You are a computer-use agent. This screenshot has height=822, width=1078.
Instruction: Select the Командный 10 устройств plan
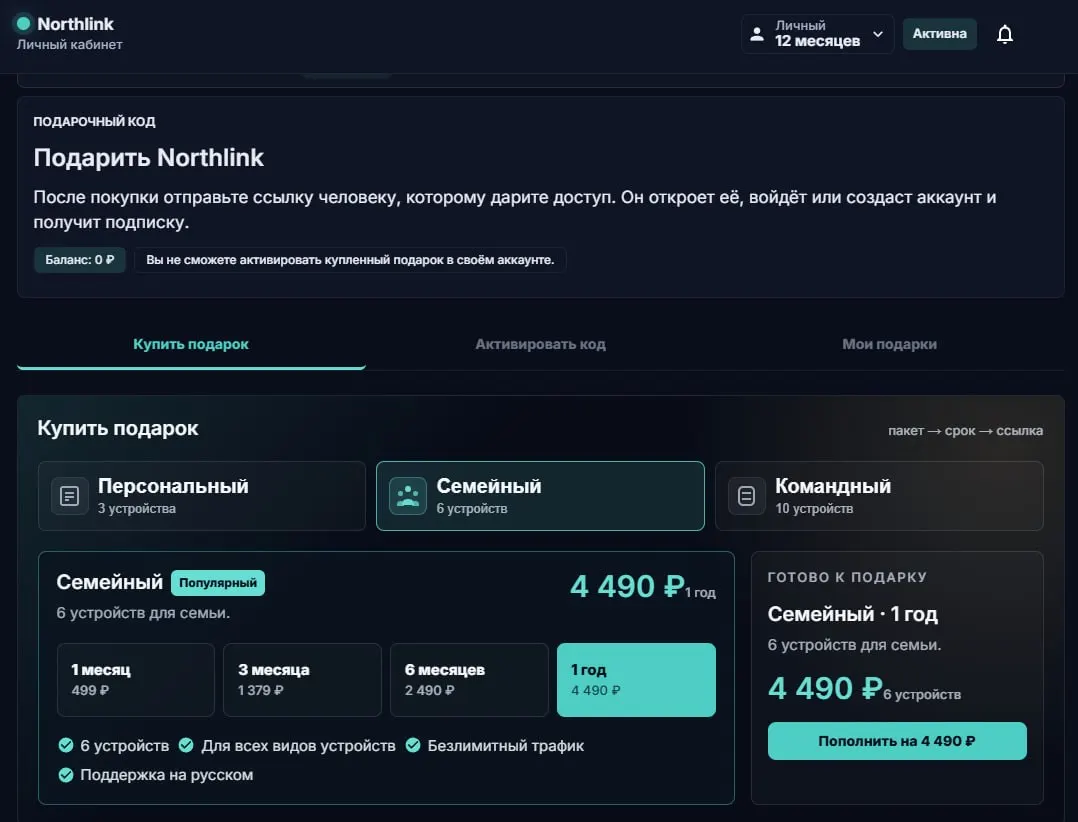point(879,496)
